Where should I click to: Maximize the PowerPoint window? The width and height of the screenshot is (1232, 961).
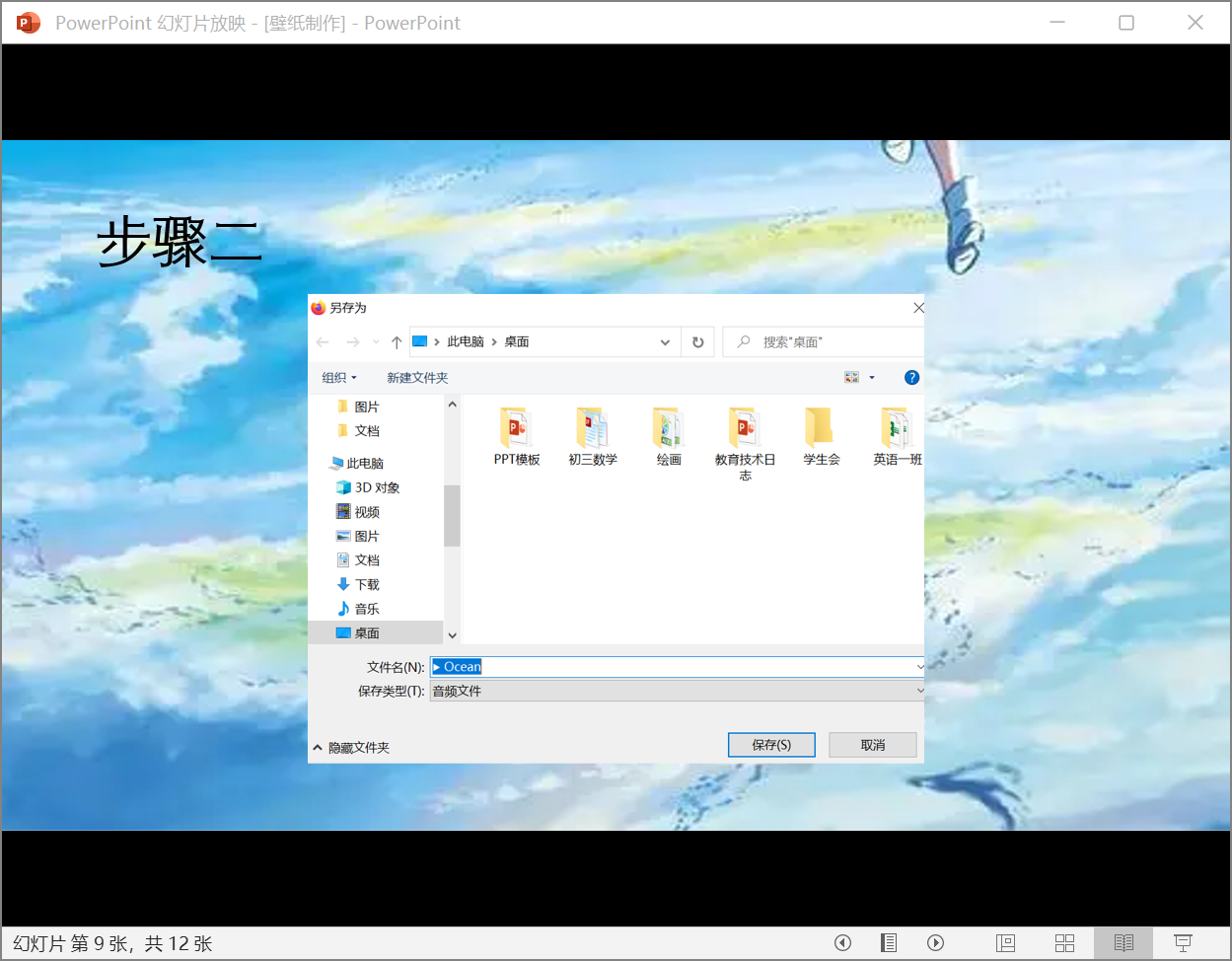(1126, 23)
